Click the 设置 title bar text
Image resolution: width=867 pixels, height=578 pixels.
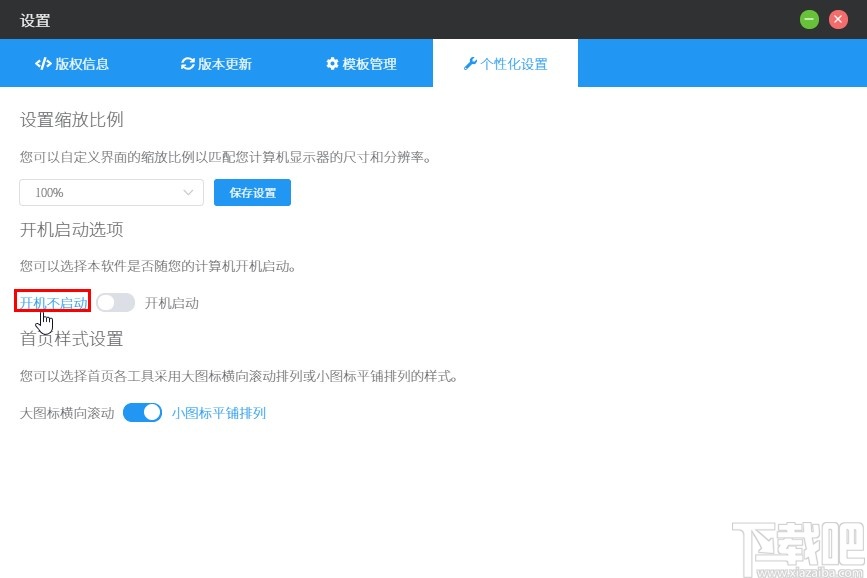click(35, 19)
